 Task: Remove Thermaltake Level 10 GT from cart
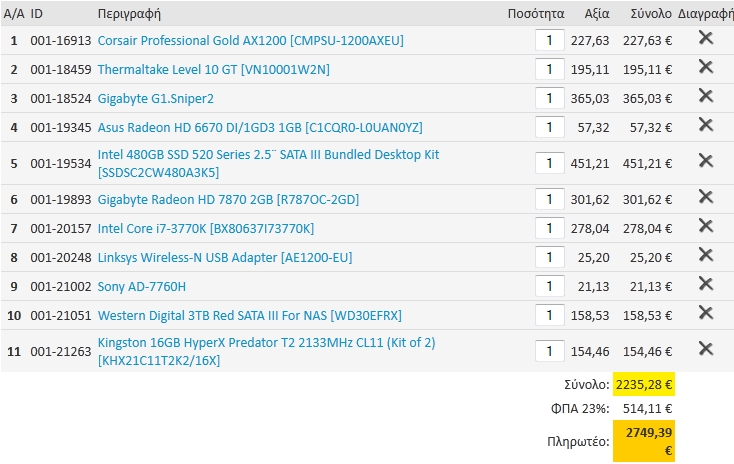(x=705, y=66)
